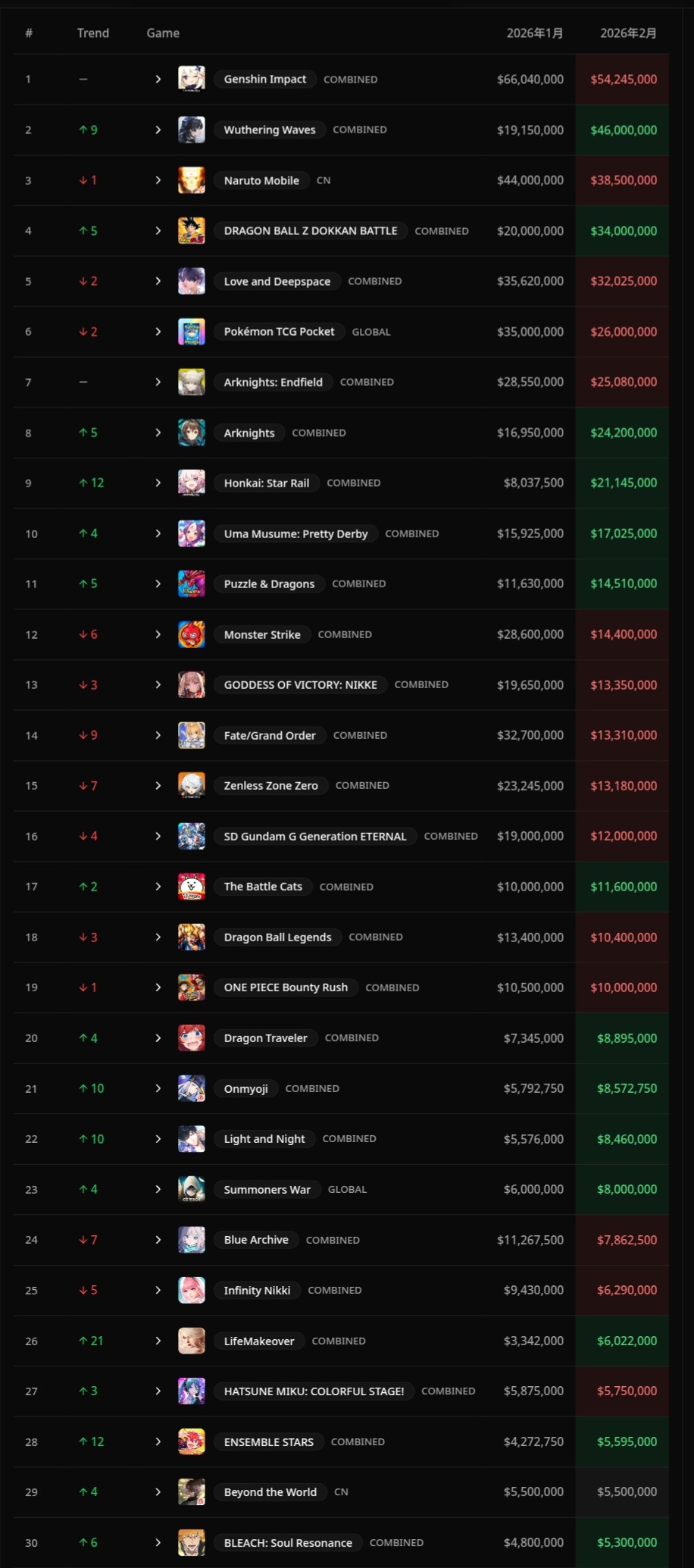Click the Pokémon TCG Pocket icon
The width and height of the screenshot is (694, 1568).
point(191,332)
